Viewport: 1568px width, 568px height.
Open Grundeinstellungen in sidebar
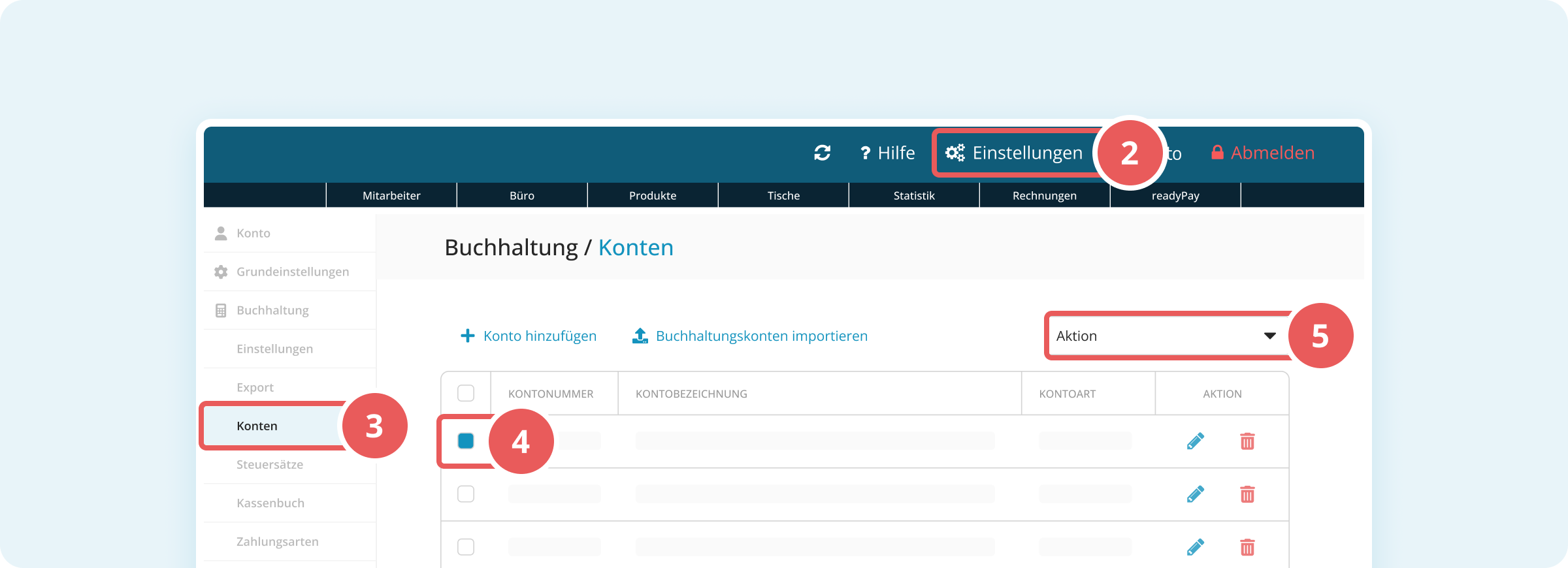[290, 272]
